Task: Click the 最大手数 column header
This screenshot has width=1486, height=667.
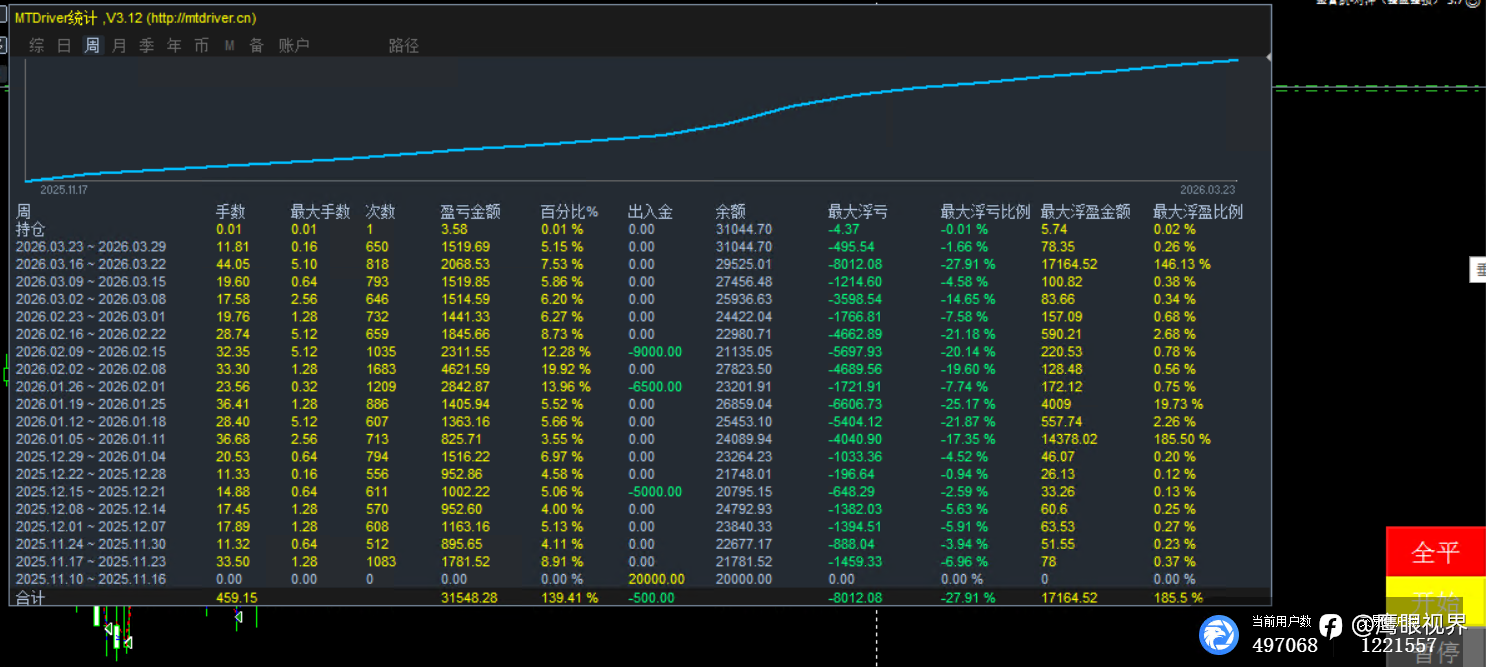Action: point(320,212)
